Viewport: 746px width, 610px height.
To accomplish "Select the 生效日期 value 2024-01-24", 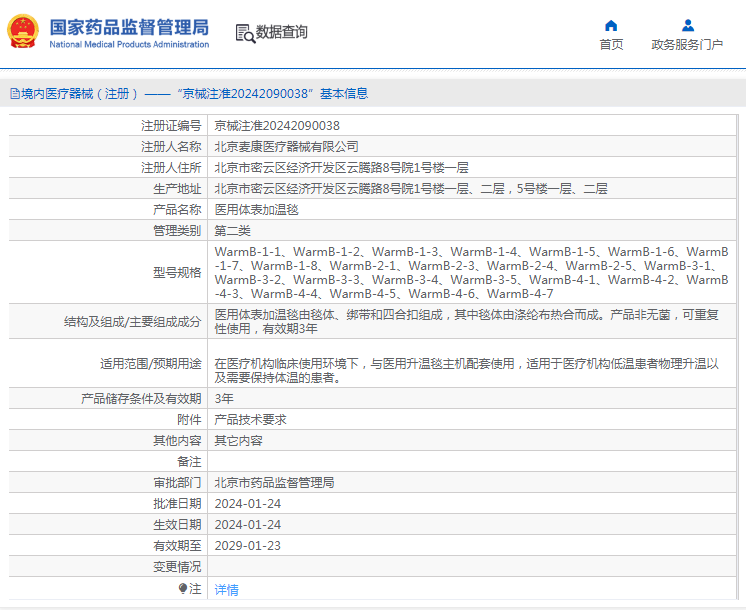I will point(248,524).
